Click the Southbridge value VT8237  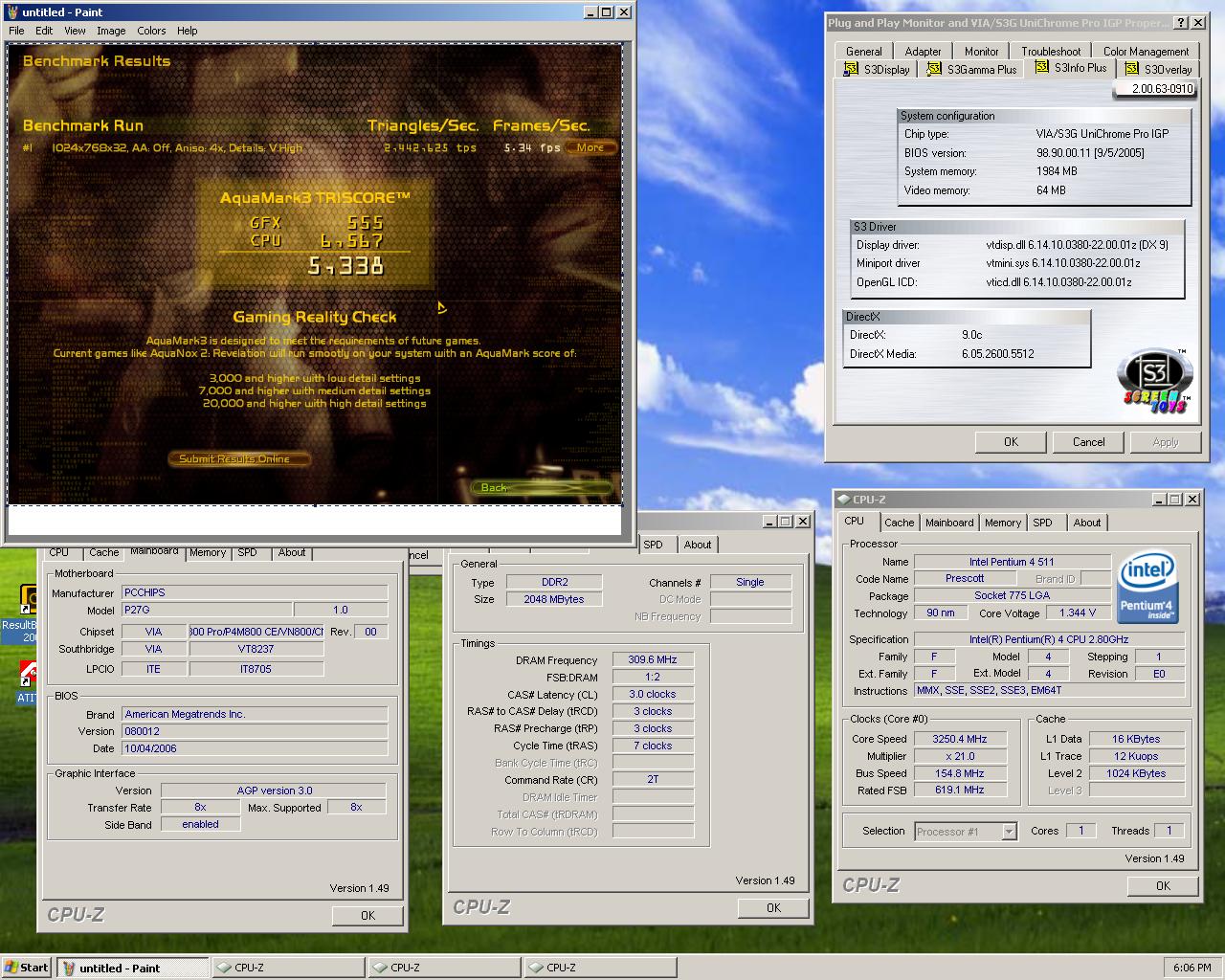[x=256, y=649]
